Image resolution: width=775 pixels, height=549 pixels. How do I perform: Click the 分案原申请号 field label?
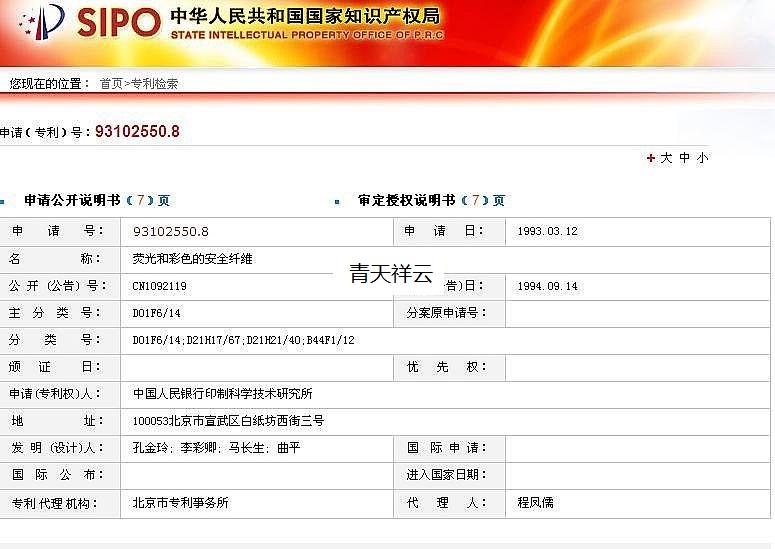446,313
